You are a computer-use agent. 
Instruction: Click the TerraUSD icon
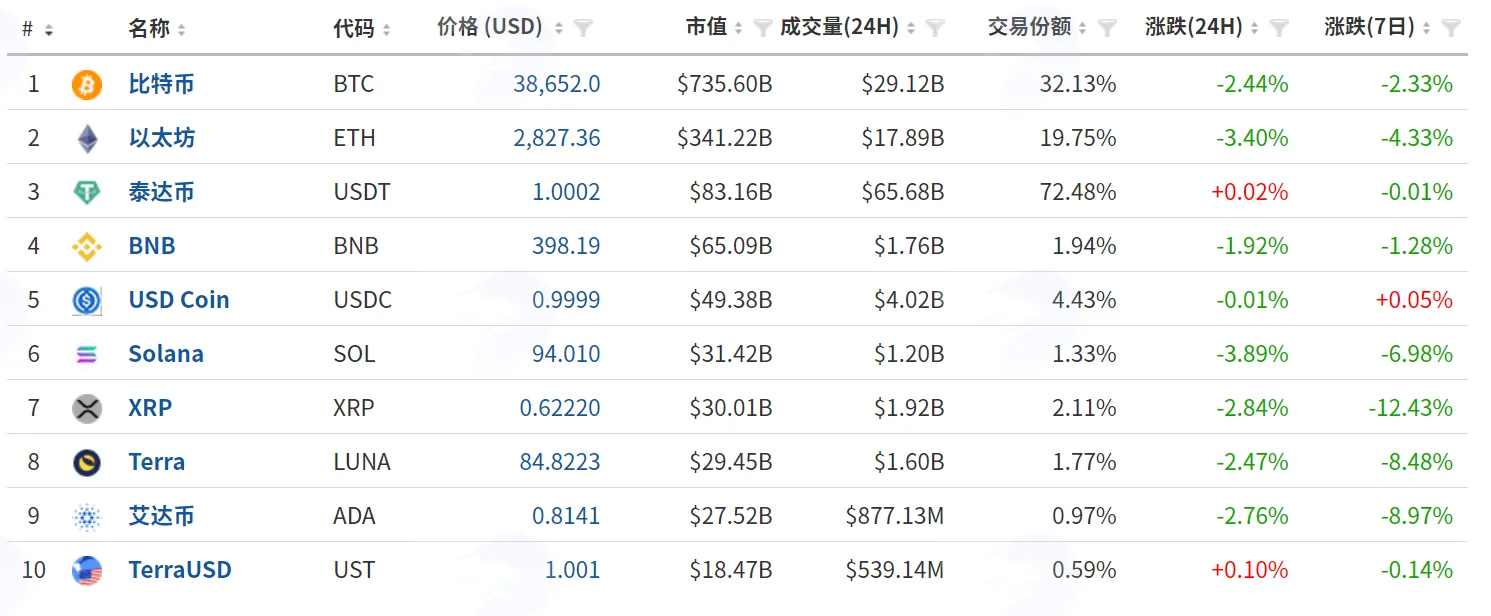[87, 571]
